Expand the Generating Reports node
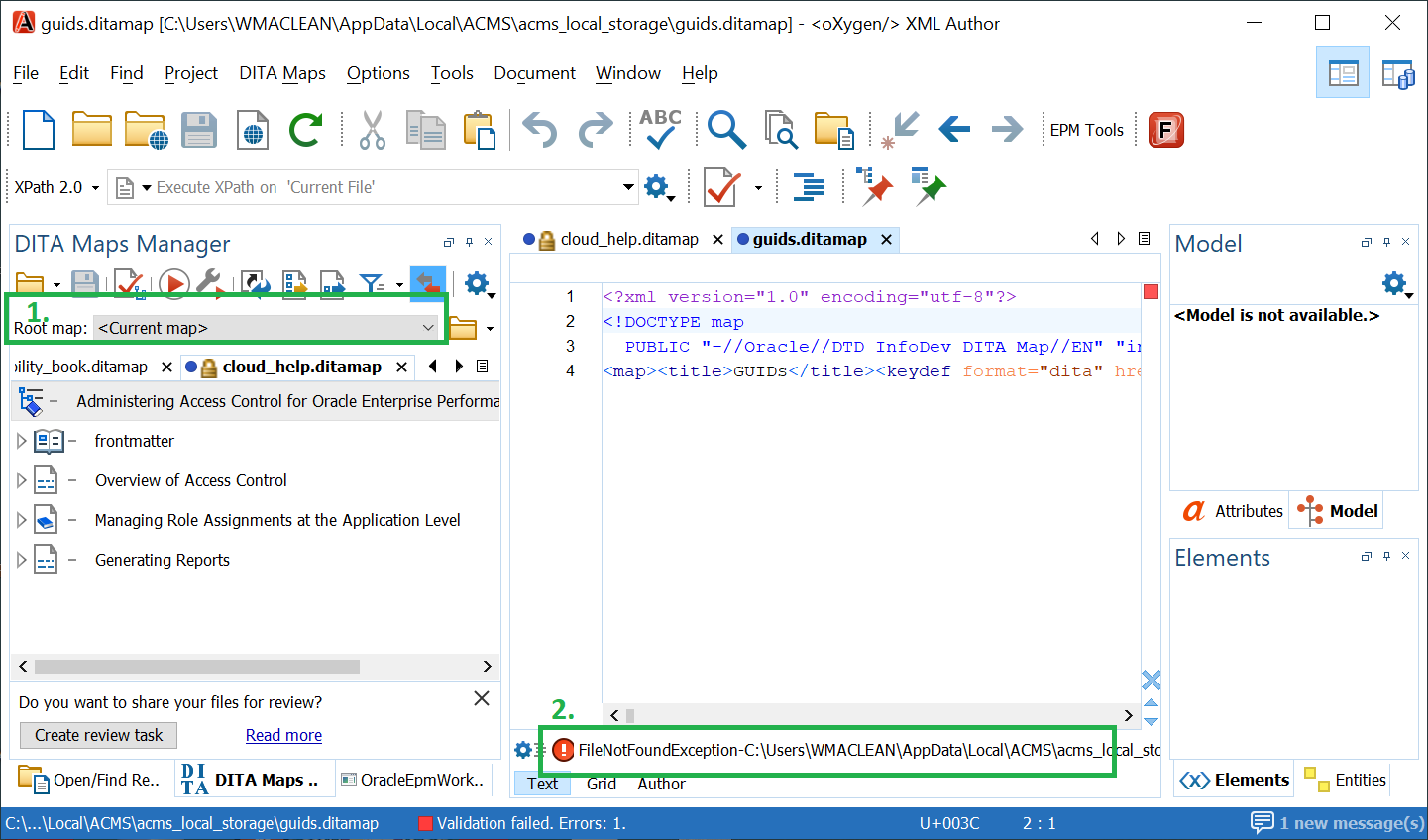The height and width of the screenshot is (840, 1428). (x=21, y=560)
